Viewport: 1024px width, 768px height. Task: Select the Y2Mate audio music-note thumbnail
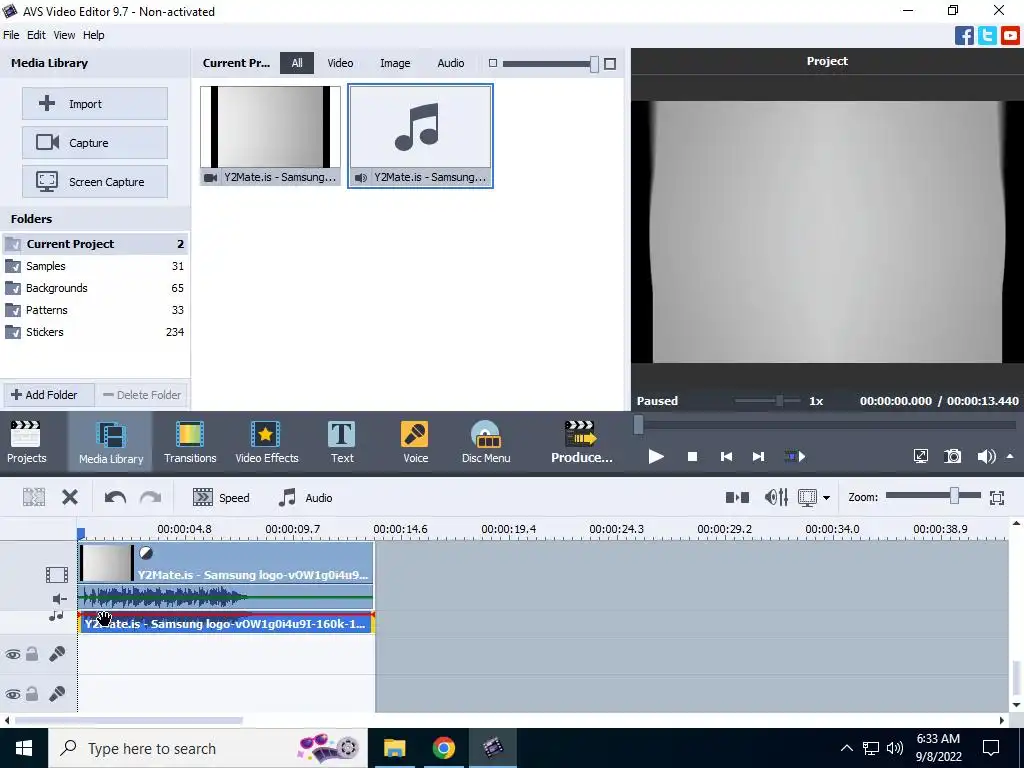point(421,136)
